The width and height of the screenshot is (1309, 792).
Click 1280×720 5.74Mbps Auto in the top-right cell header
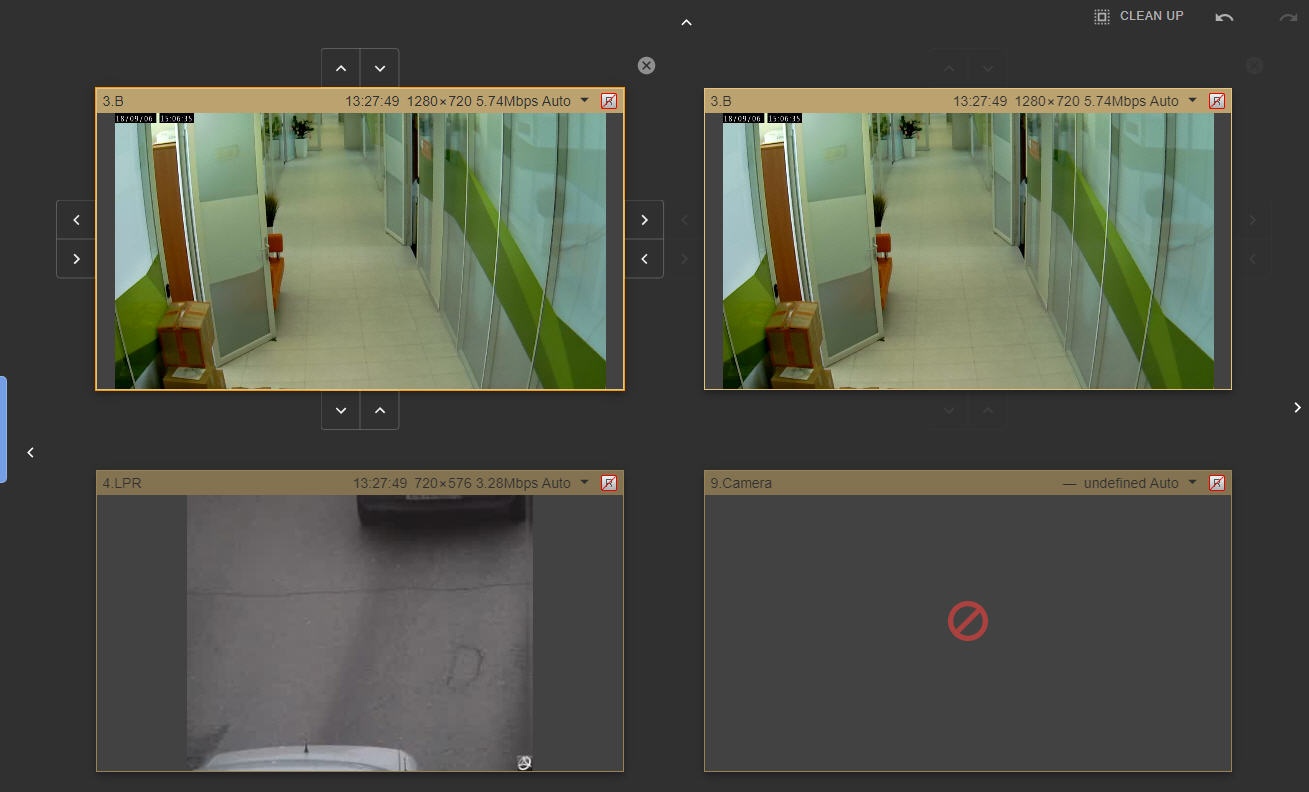click(x=1097, y=101)
